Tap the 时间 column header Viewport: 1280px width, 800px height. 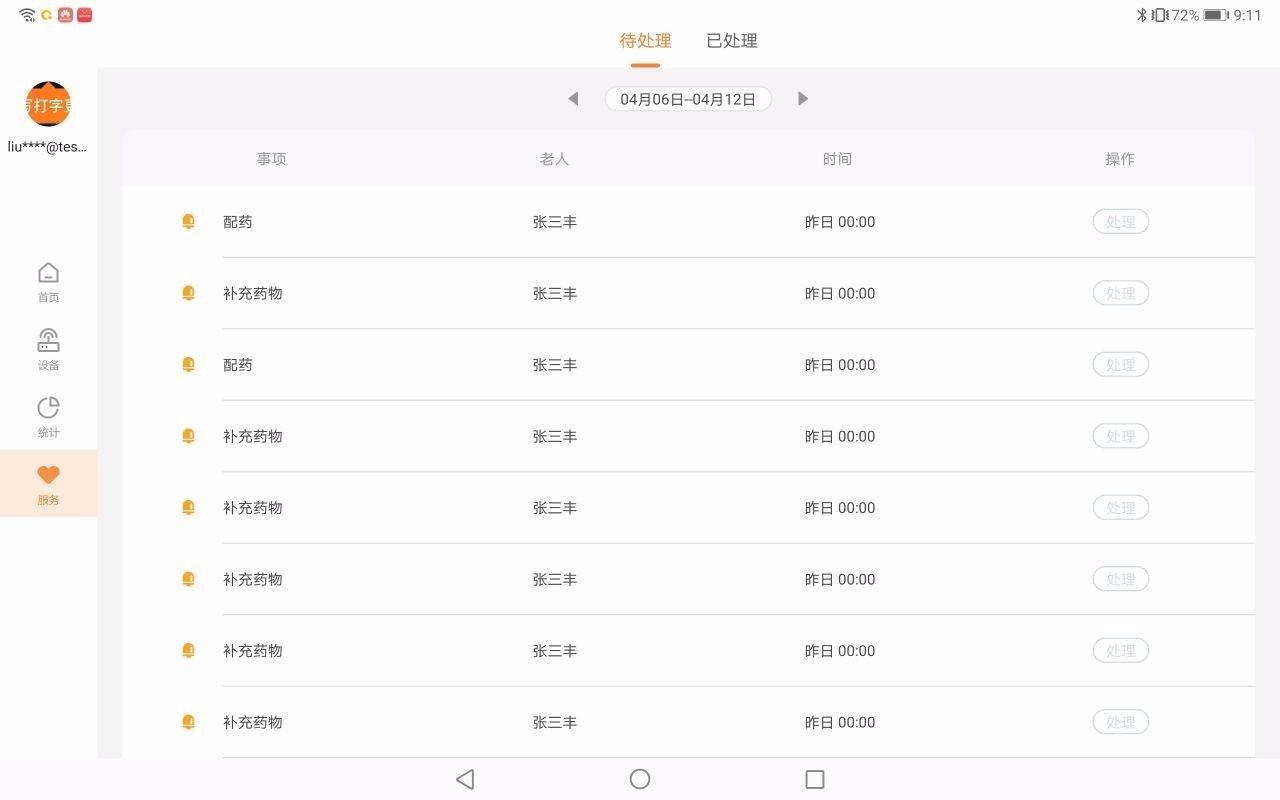tap(837, 159)
